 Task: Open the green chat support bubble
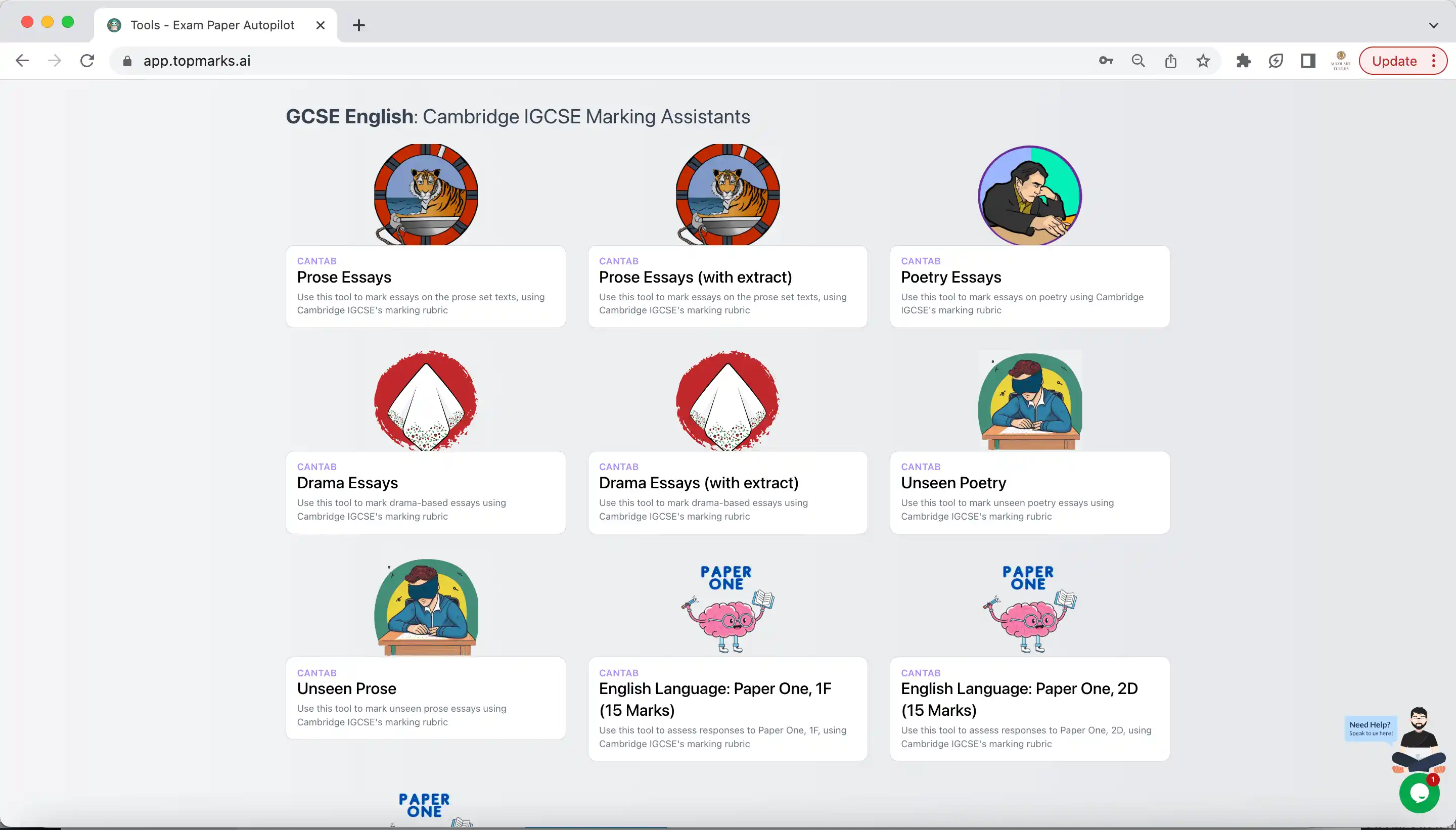coord(1420,793)
